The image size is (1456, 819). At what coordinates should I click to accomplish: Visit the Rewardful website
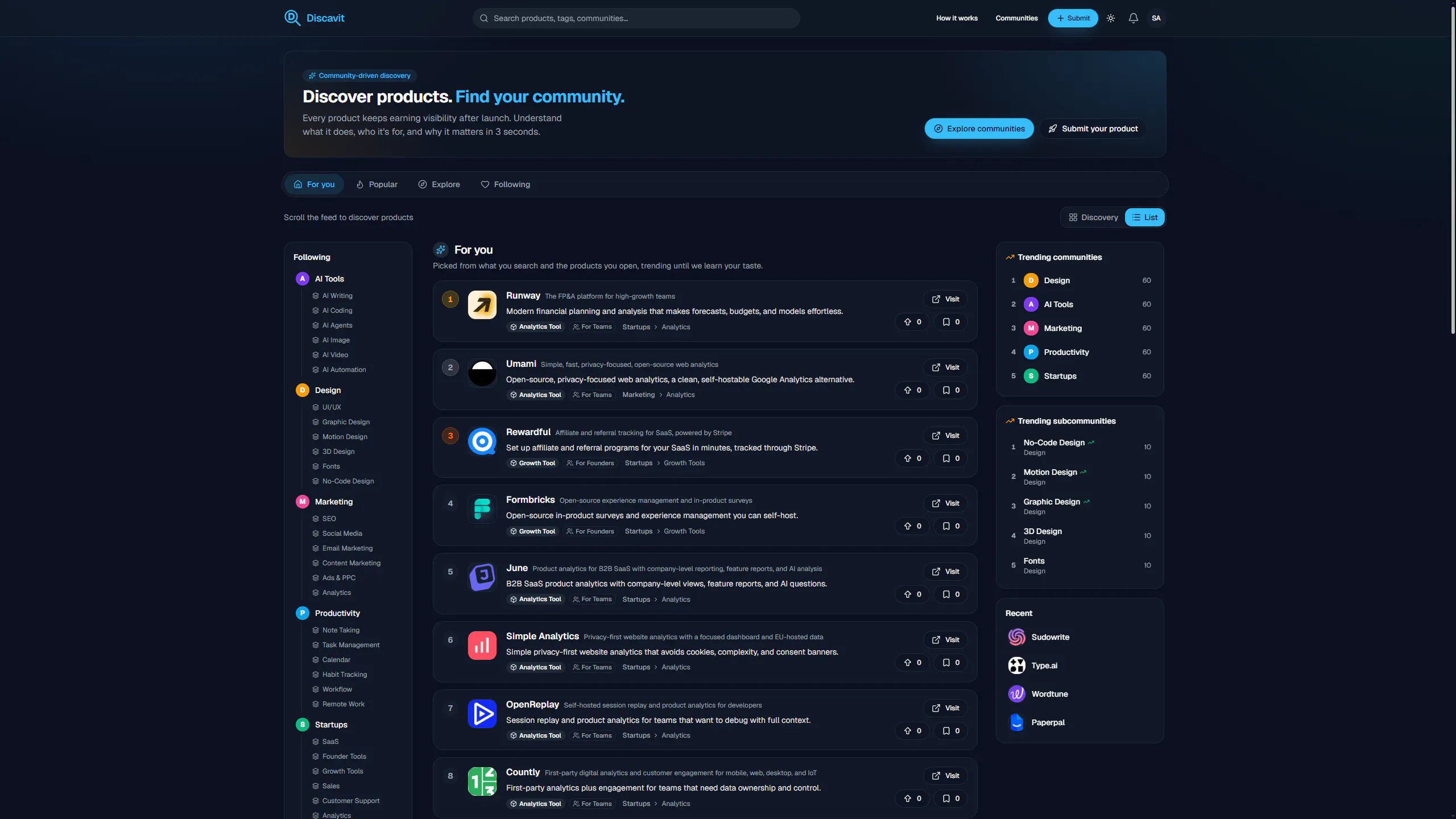(x=945, y=436)
